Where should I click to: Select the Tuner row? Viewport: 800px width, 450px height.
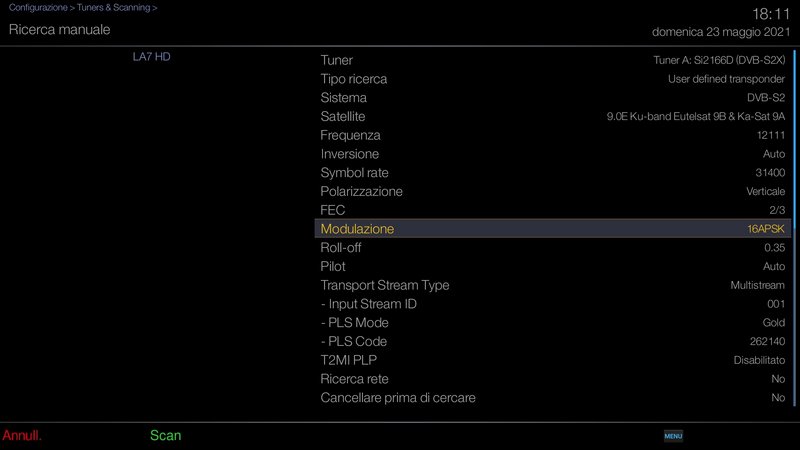click(553, 60)
